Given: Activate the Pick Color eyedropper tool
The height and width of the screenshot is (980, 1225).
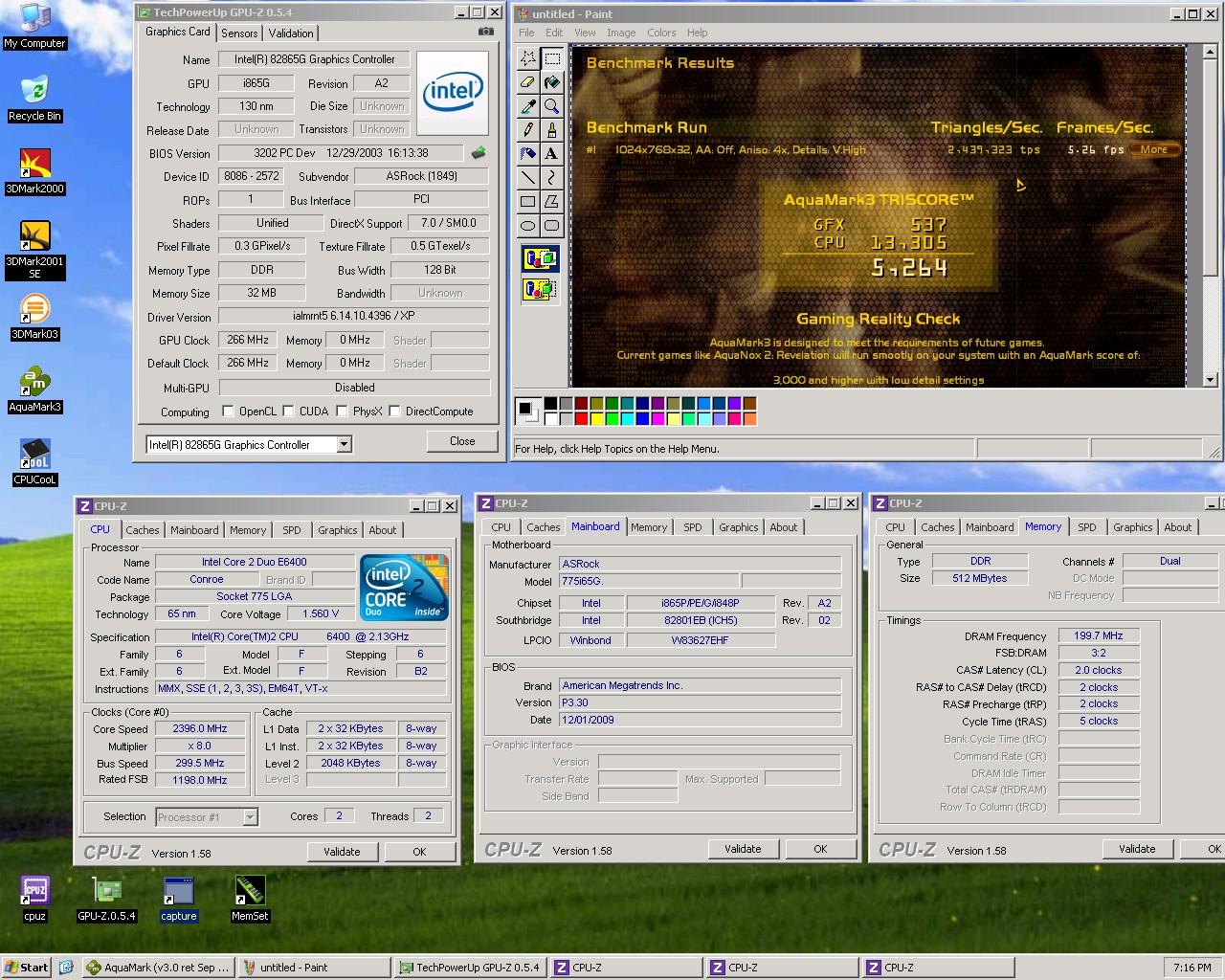Looking at the screenshot, I should (528, 107).
